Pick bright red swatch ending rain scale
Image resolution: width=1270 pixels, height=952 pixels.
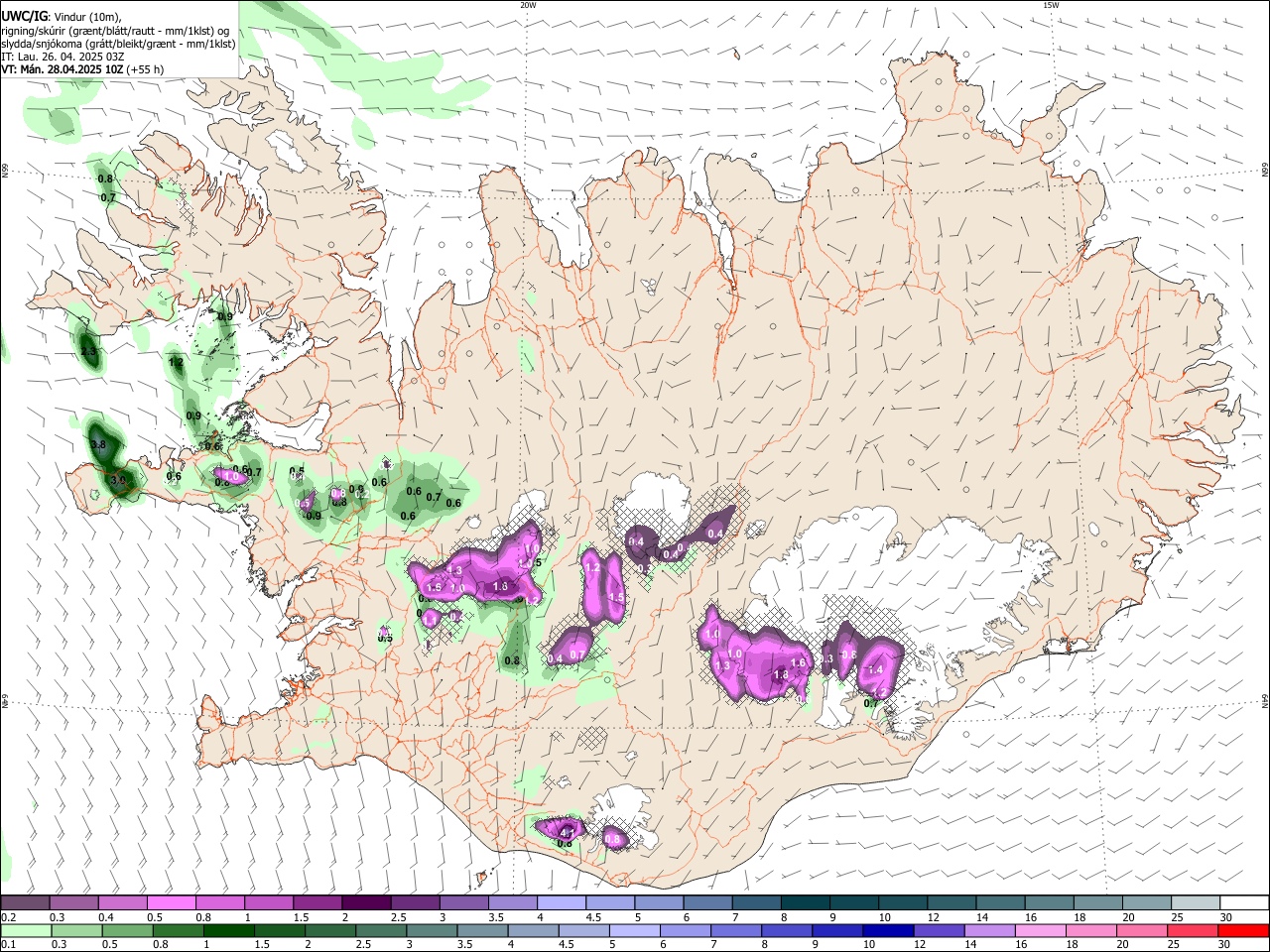(1244, 931)
